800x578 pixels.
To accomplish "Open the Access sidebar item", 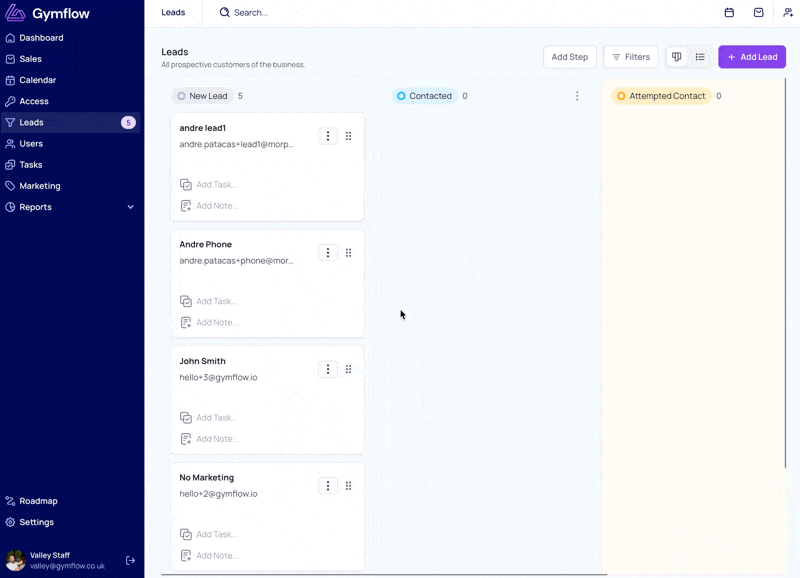I will click(x=70, y=101).
